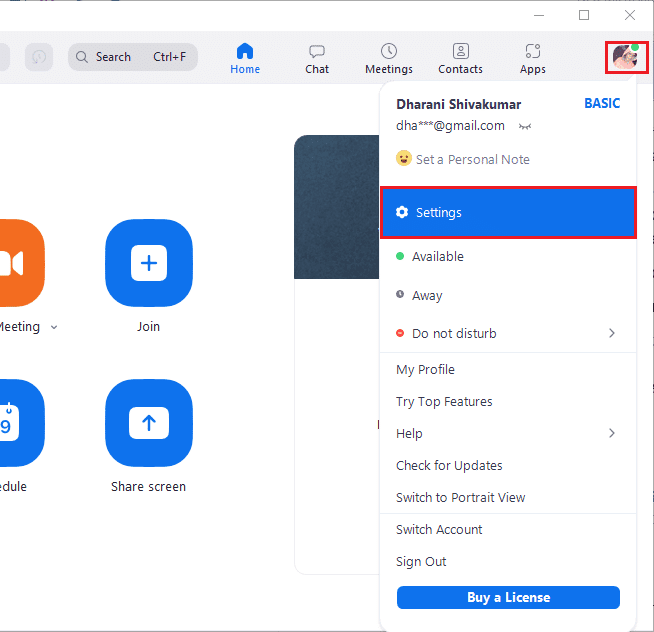The height and width of the screenshot is (632, 654).
Task: Click Try Top Features
Action: click(444, 401)
